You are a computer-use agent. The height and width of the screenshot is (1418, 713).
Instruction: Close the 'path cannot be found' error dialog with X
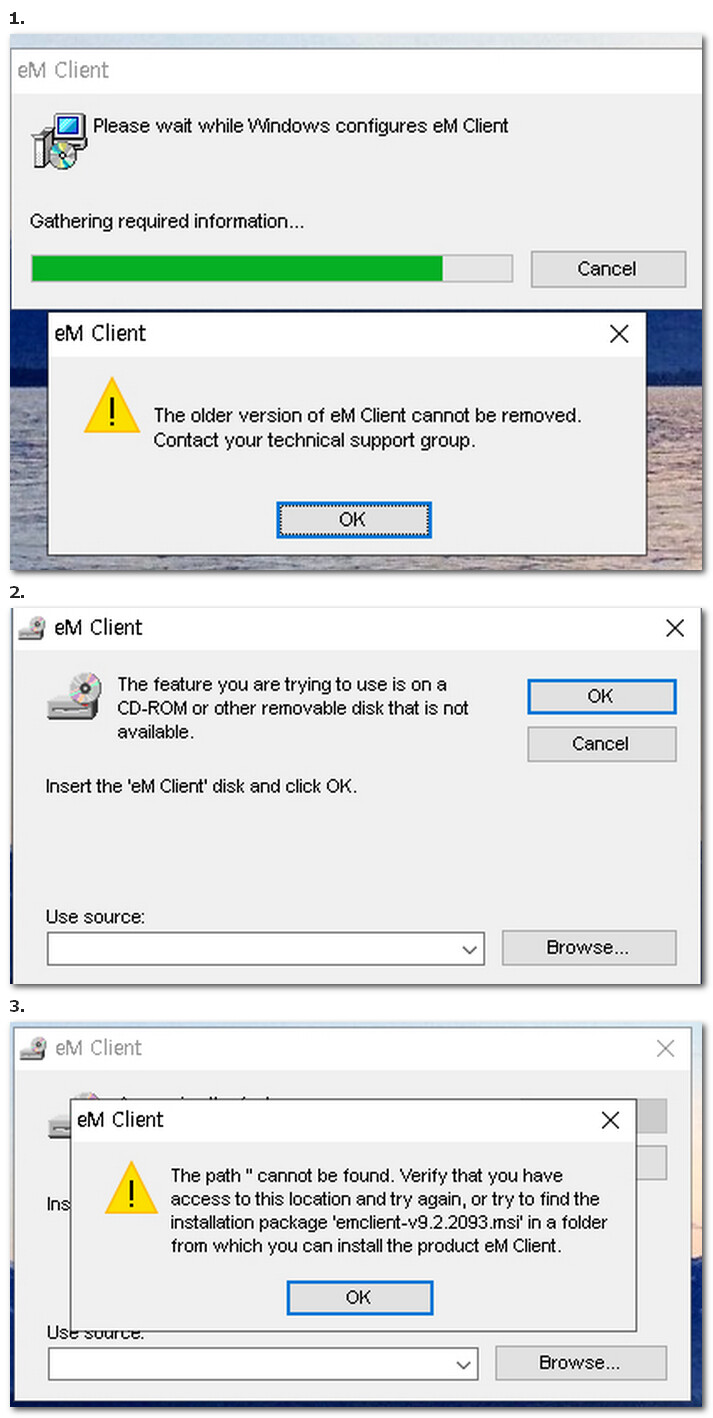click(x=610, y=1120)
